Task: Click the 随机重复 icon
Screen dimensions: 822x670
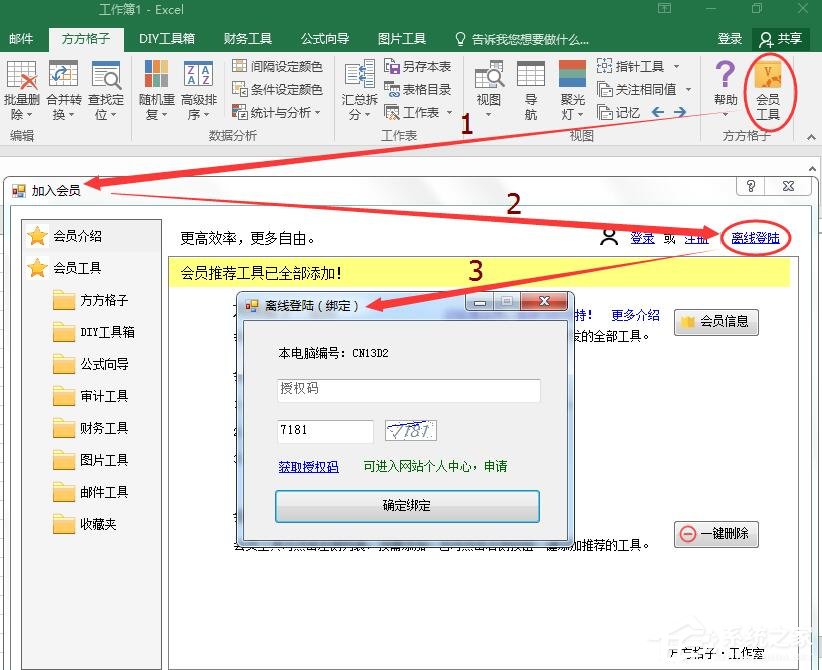Action: (156, 73)
